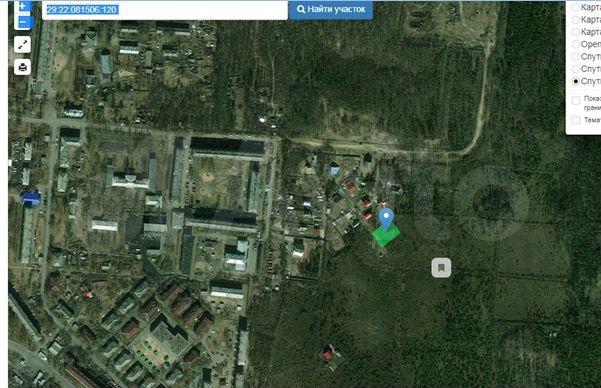
Task: Enable the 'Показ… грани…' checkbox
Action: tap(576, 100)
